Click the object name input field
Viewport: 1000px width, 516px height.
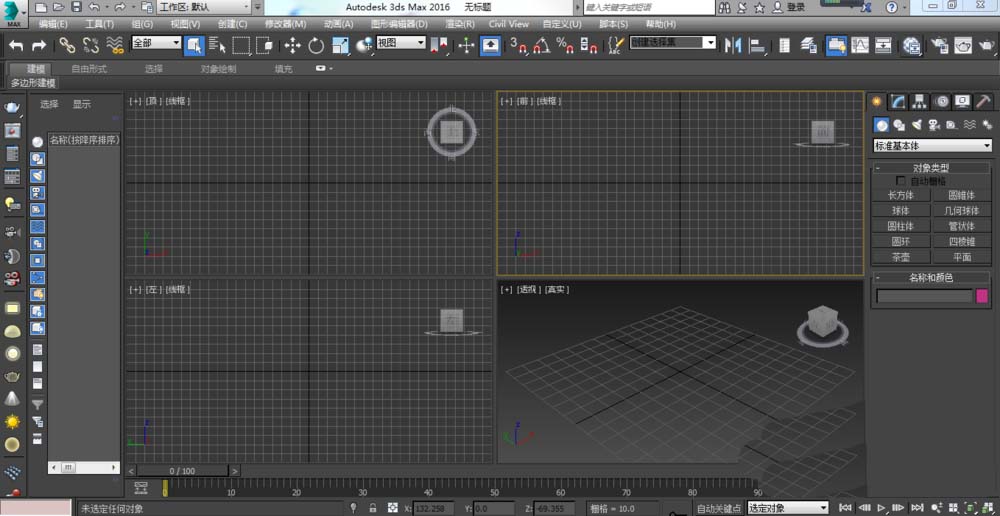[x=924, y=296]
